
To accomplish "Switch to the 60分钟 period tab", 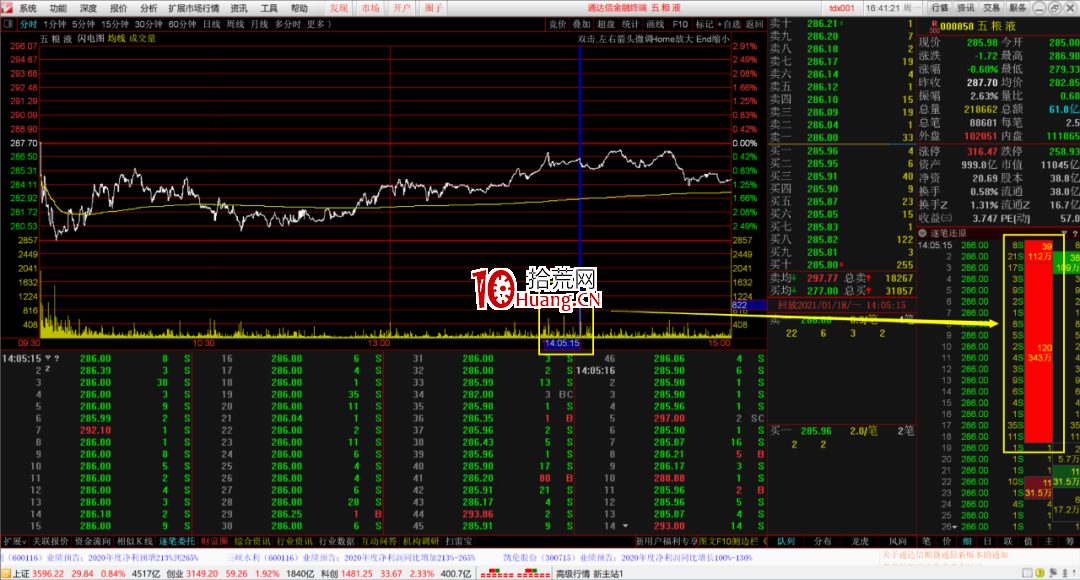I will (x=182, y=24).
